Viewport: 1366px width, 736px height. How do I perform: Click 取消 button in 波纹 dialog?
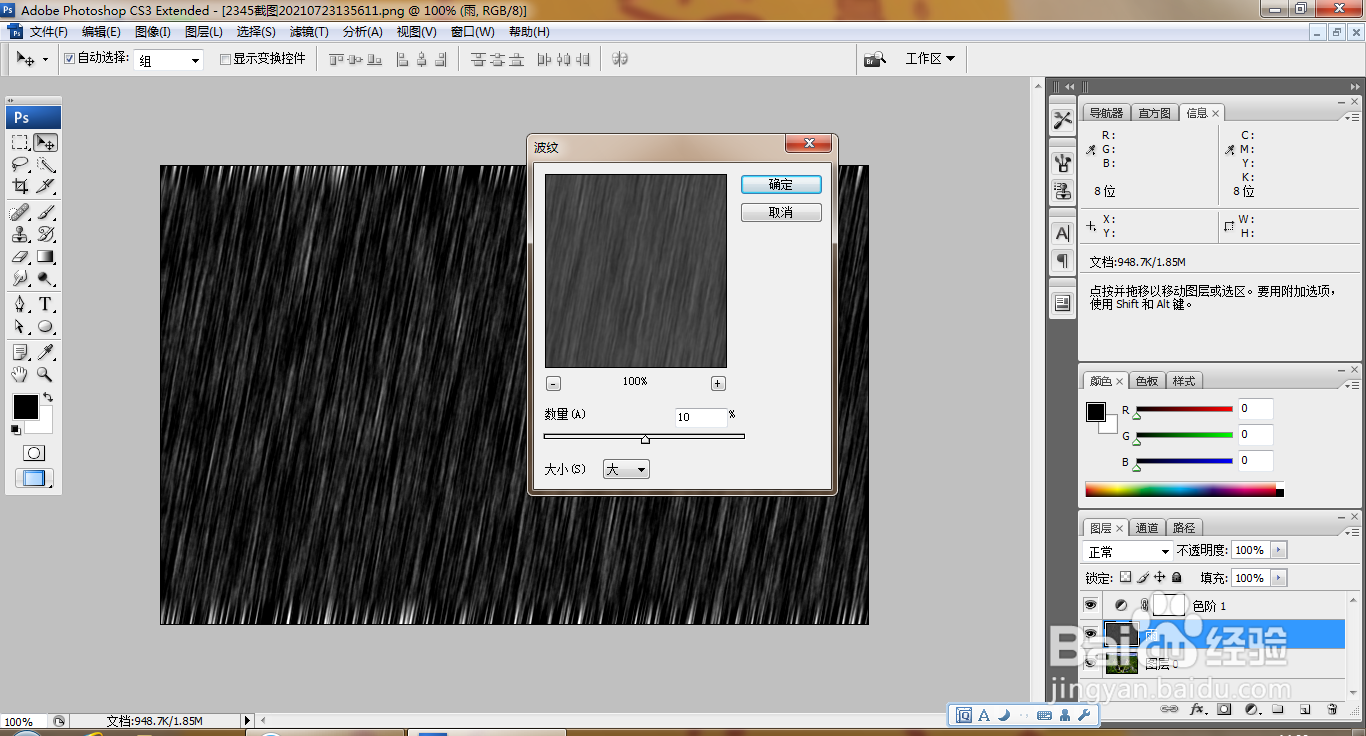coord(781,213)
